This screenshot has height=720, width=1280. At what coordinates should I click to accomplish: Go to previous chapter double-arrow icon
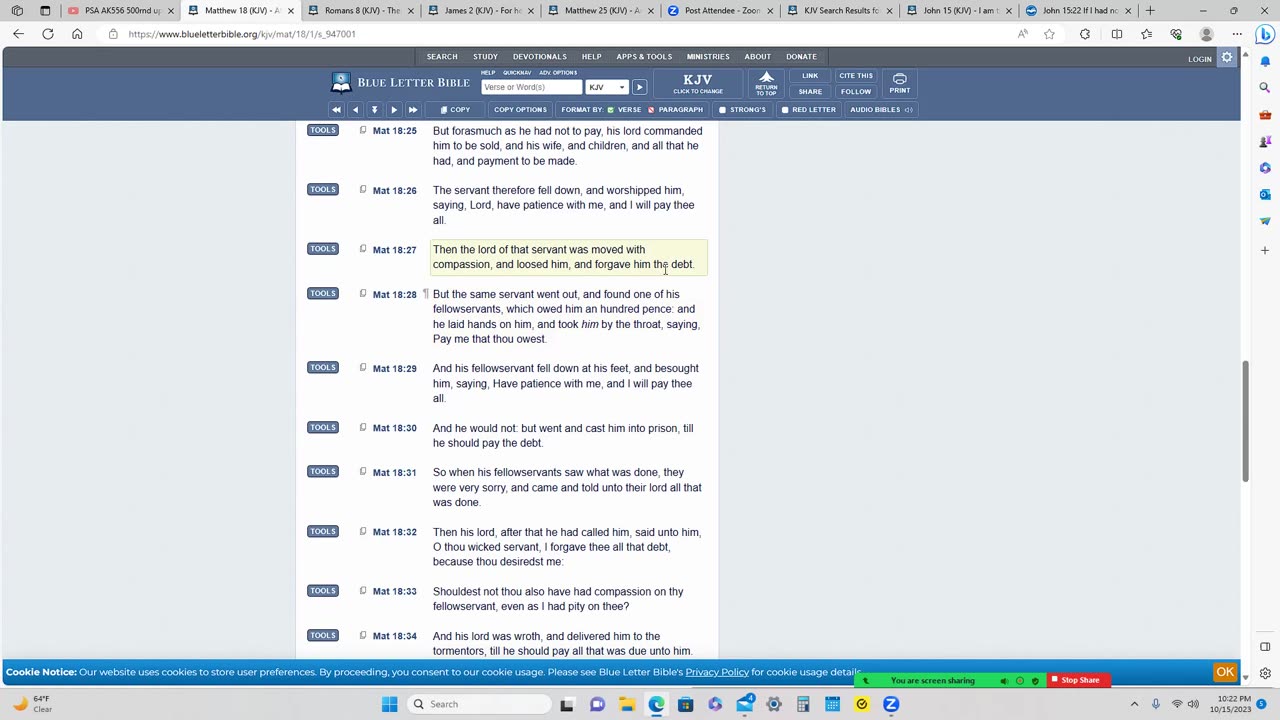tap(336, 110)
